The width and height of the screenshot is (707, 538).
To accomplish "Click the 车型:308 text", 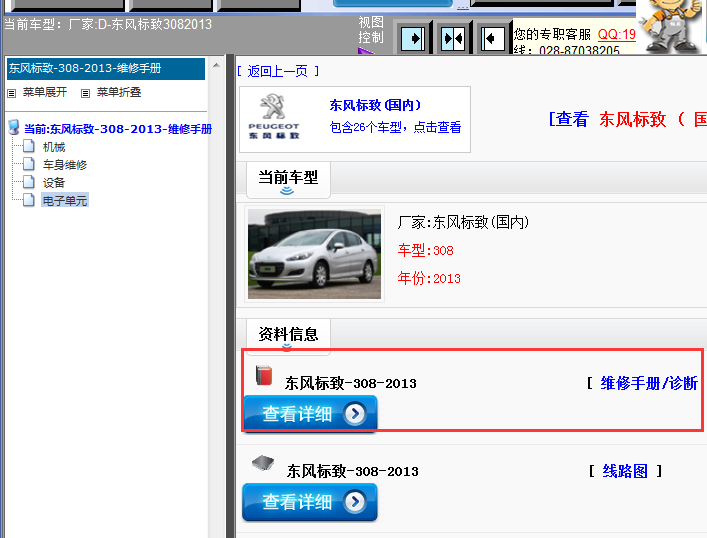I will click(x=425, y=250).
